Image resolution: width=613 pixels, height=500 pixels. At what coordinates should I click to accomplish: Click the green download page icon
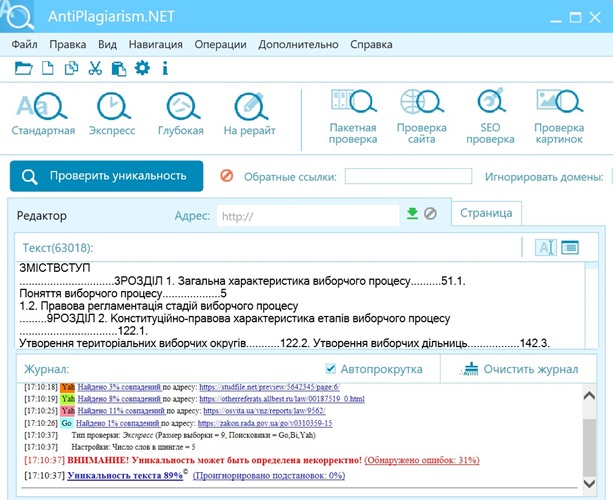point(412,213)
